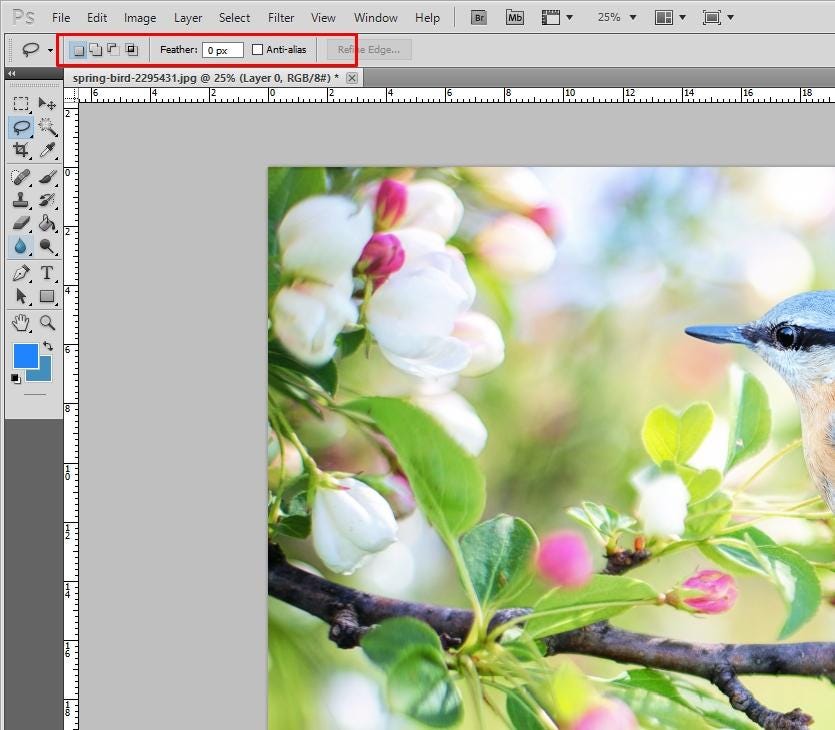Image resolution: width=835 pixels, height=730 pixels.
Task: Select the Crop tool
Action: pos(21,150)
